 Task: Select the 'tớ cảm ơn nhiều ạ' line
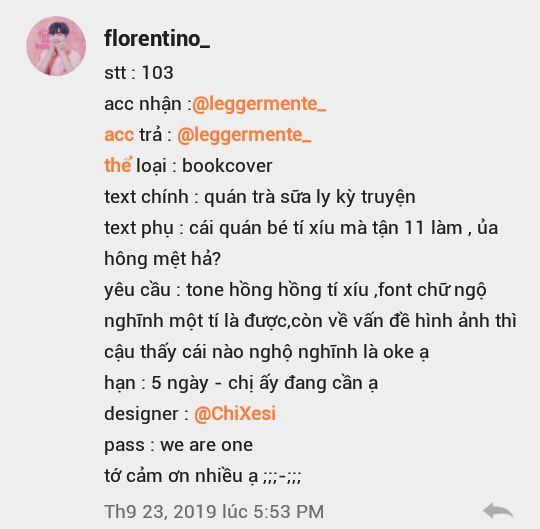[202, 476]
